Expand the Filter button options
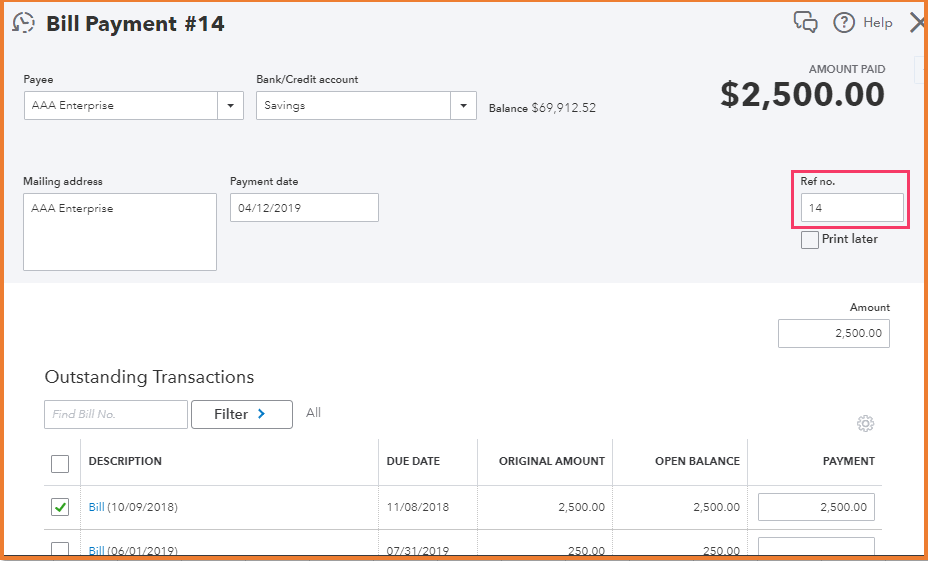The width and height of the screenshot is (928, 561). click(241, 414)
